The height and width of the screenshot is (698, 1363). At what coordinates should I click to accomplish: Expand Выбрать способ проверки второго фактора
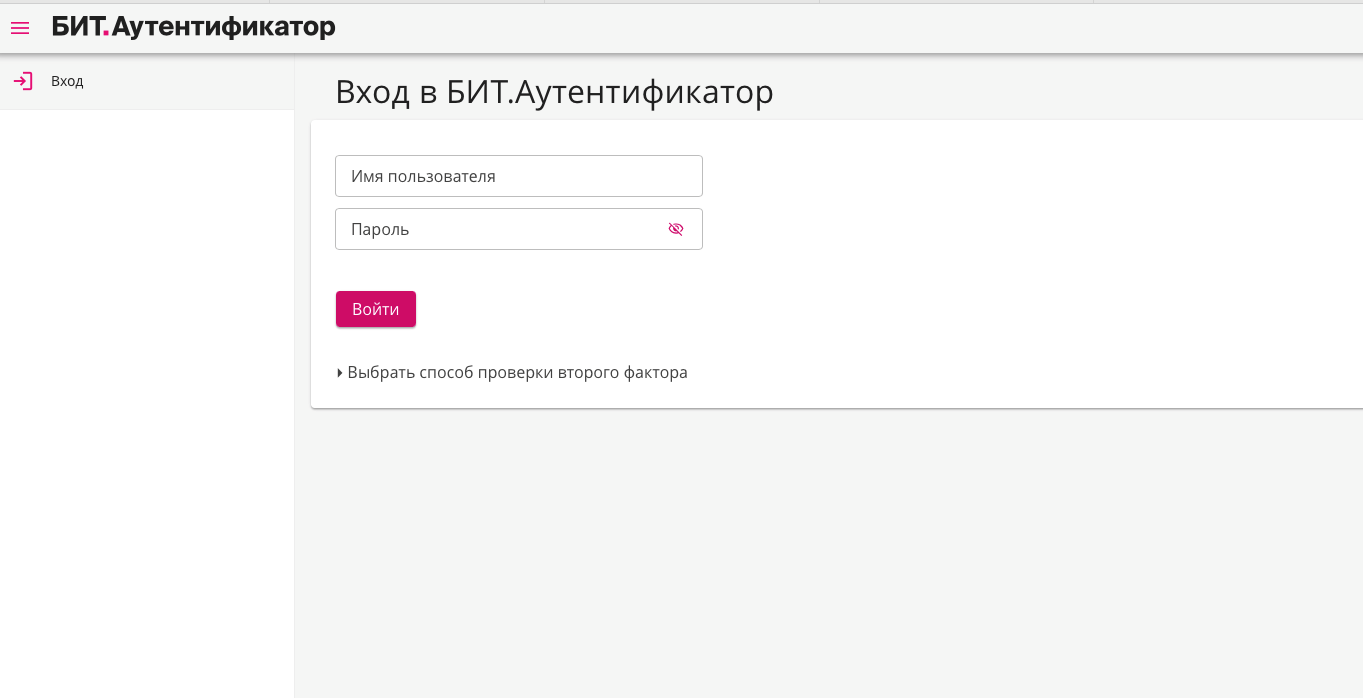(x=512, y=372)
